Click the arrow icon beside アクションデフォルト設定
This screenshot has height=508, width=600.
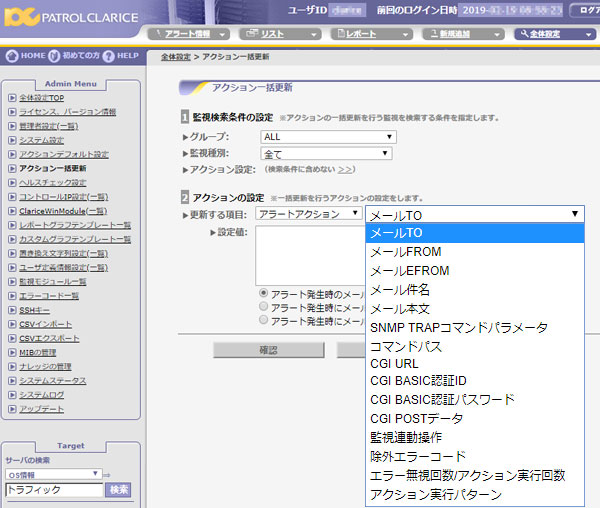tap(12, 155)
